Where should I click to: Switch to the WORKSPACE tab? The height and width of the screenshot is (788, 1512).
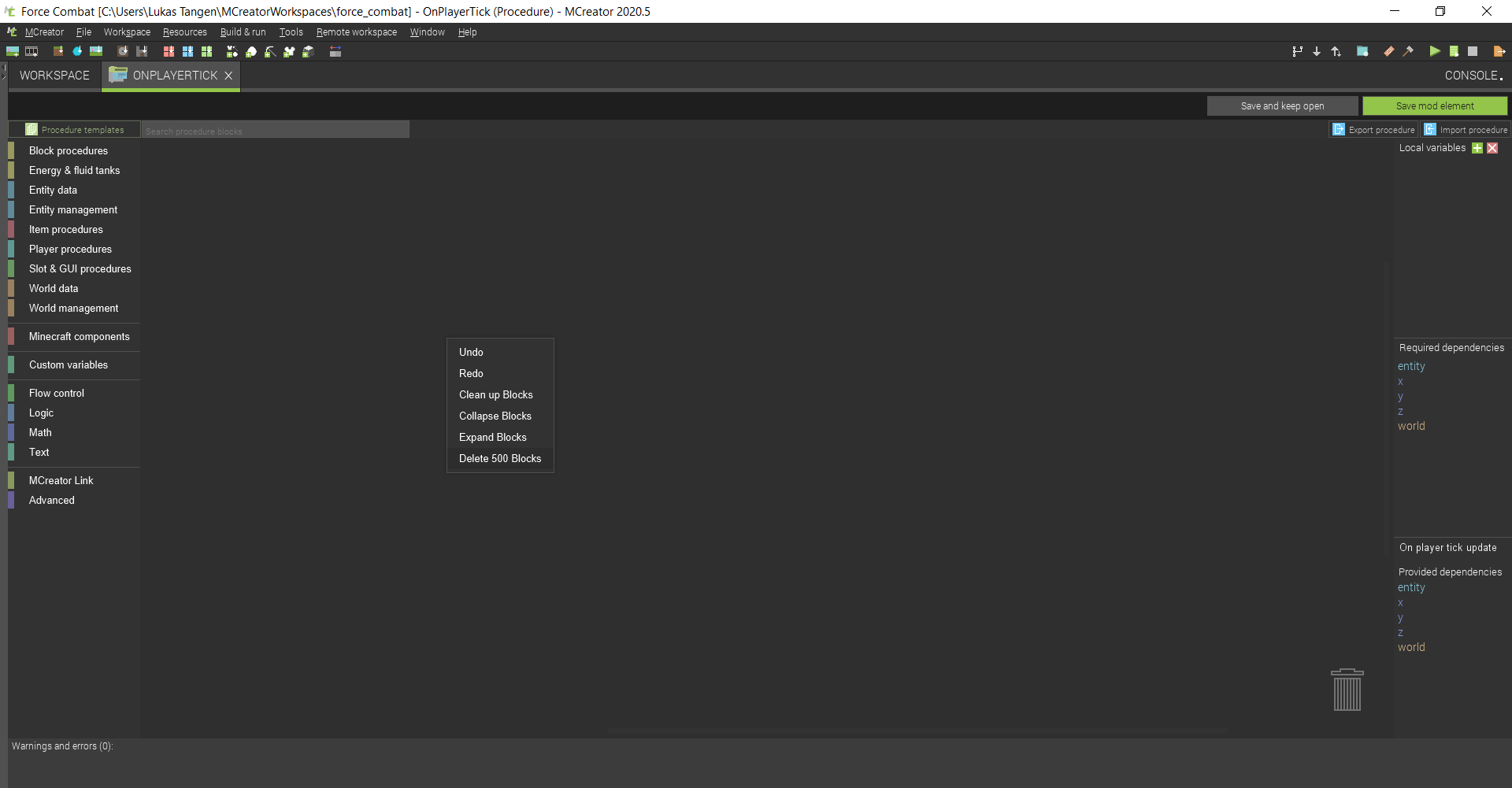click(x=54, y=75)
